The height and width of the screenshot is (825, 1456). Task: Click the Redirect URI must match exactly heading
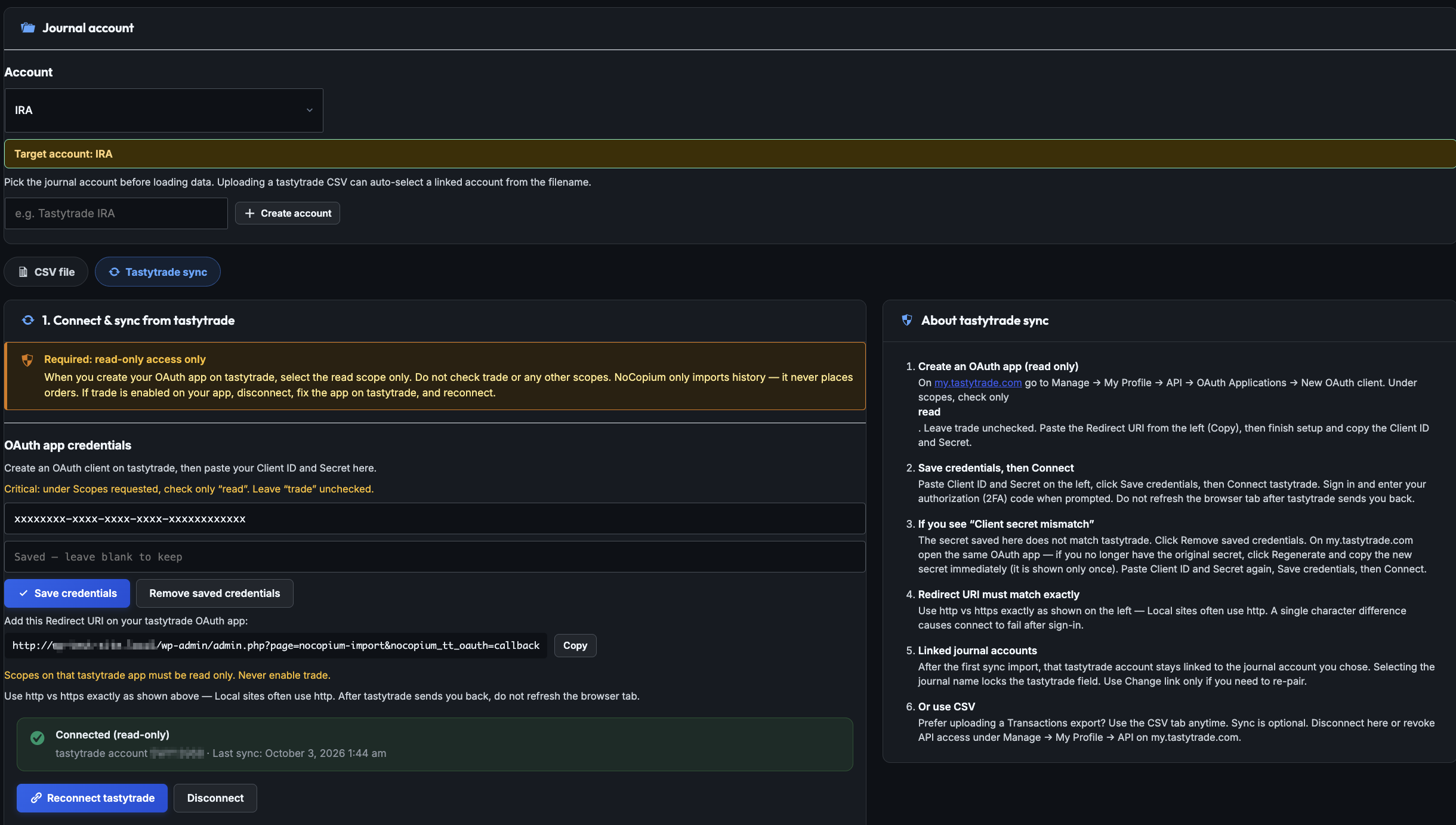(x=998, y=595)
